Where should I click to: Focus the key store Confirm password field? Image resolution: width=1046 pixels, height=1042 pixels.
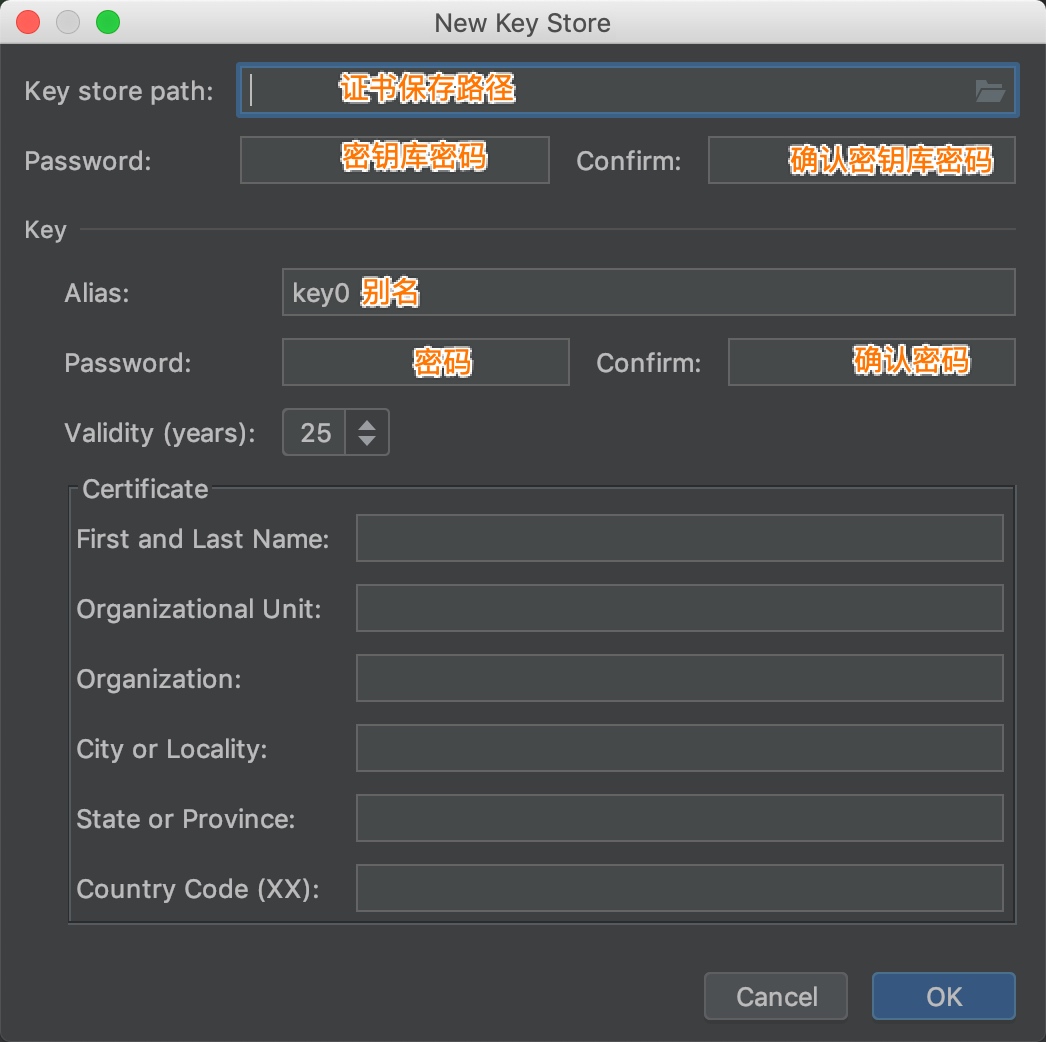(861, 160)
